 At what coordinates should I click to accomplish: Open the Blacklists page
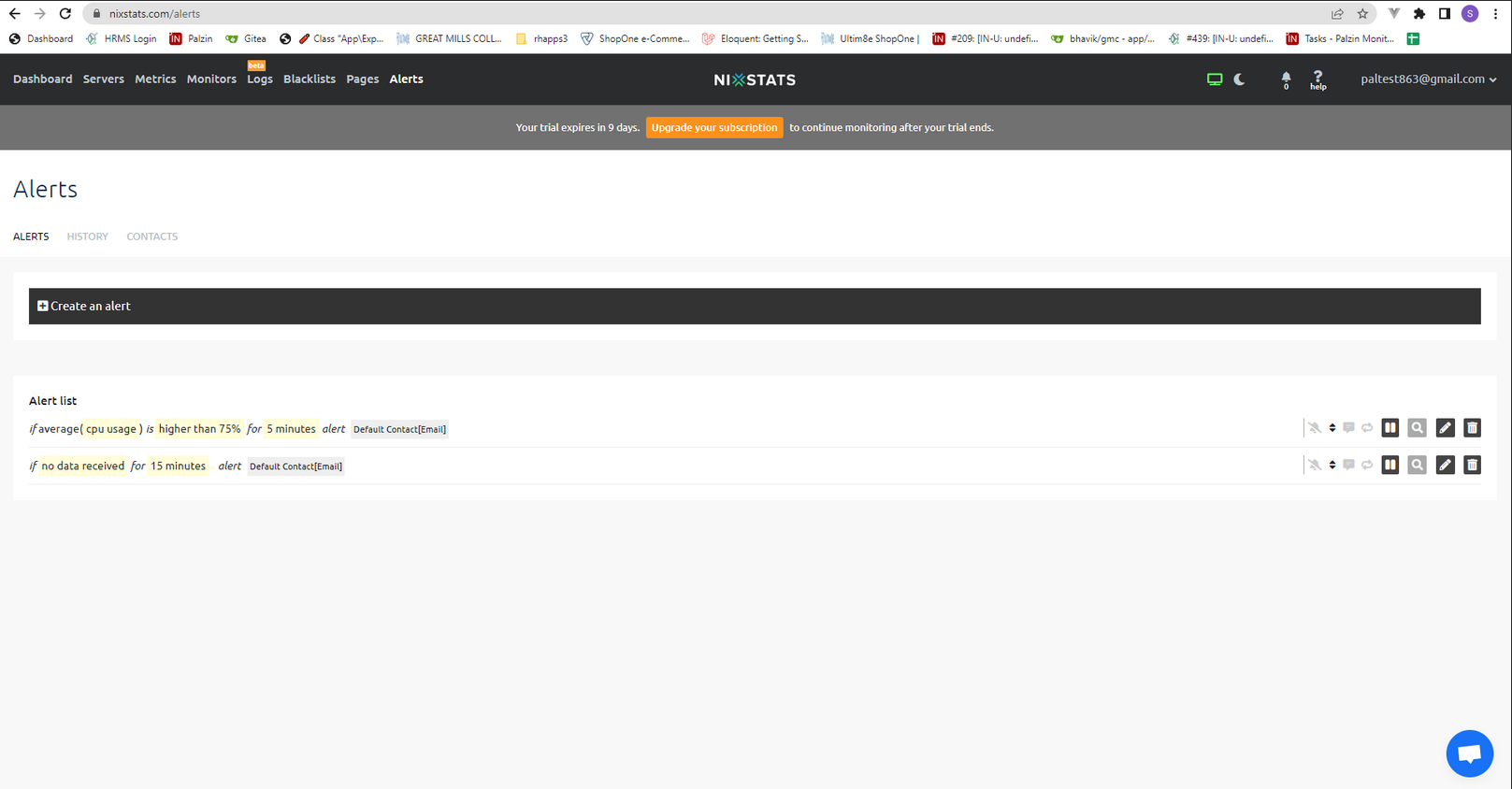[x=310, y=79]
